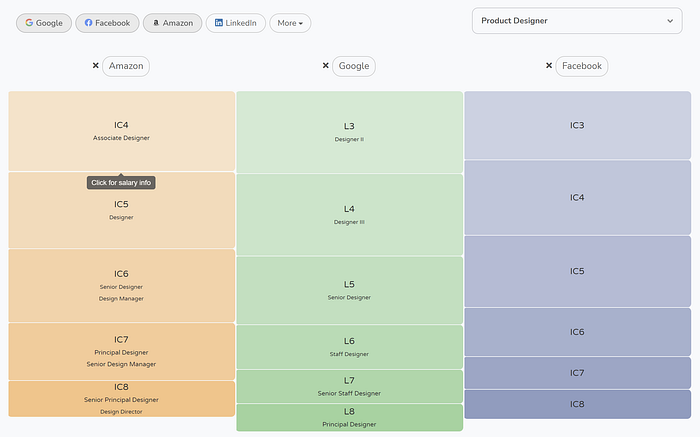The width and height of the screenshot is (700, 437).
Task: Click the Facebook column header pill
Action: 582,66
